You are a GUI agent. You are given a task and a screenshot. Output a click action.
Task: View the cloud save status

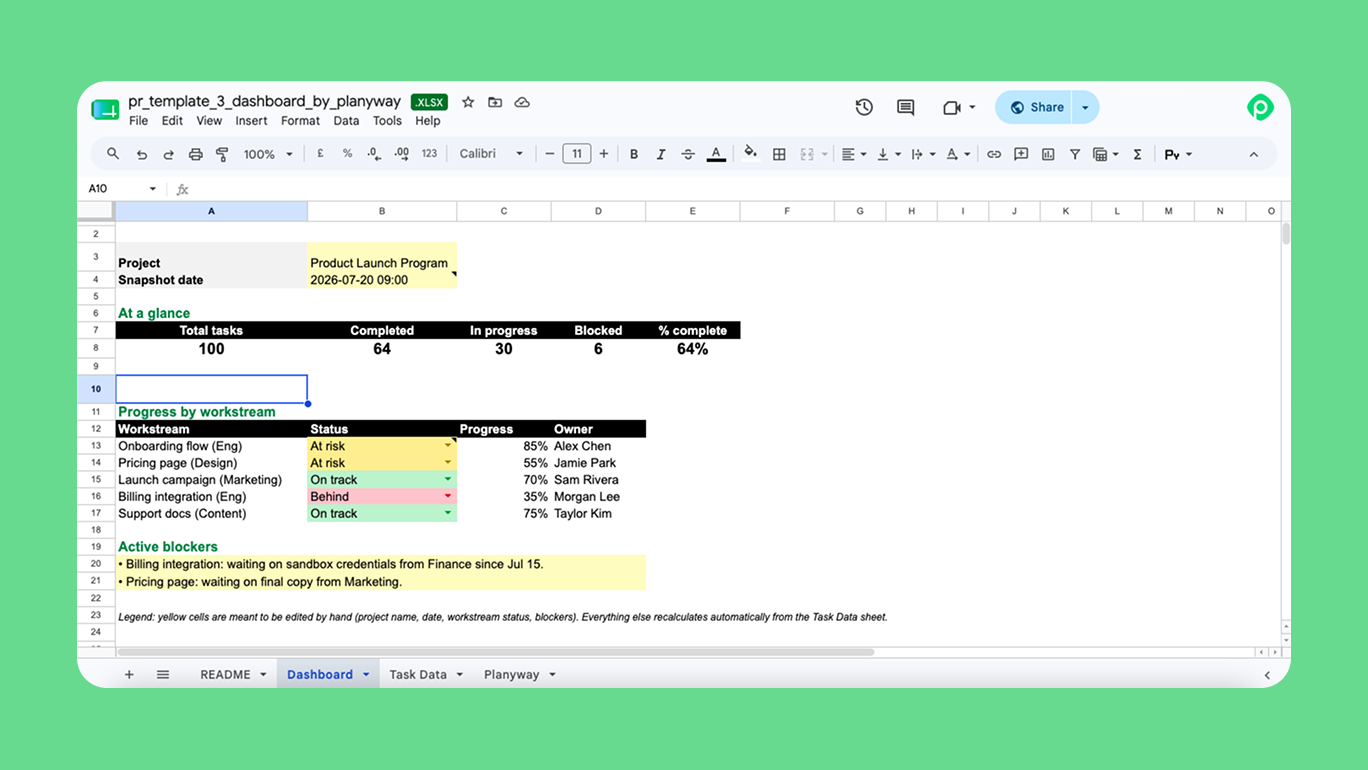[522, 102]
